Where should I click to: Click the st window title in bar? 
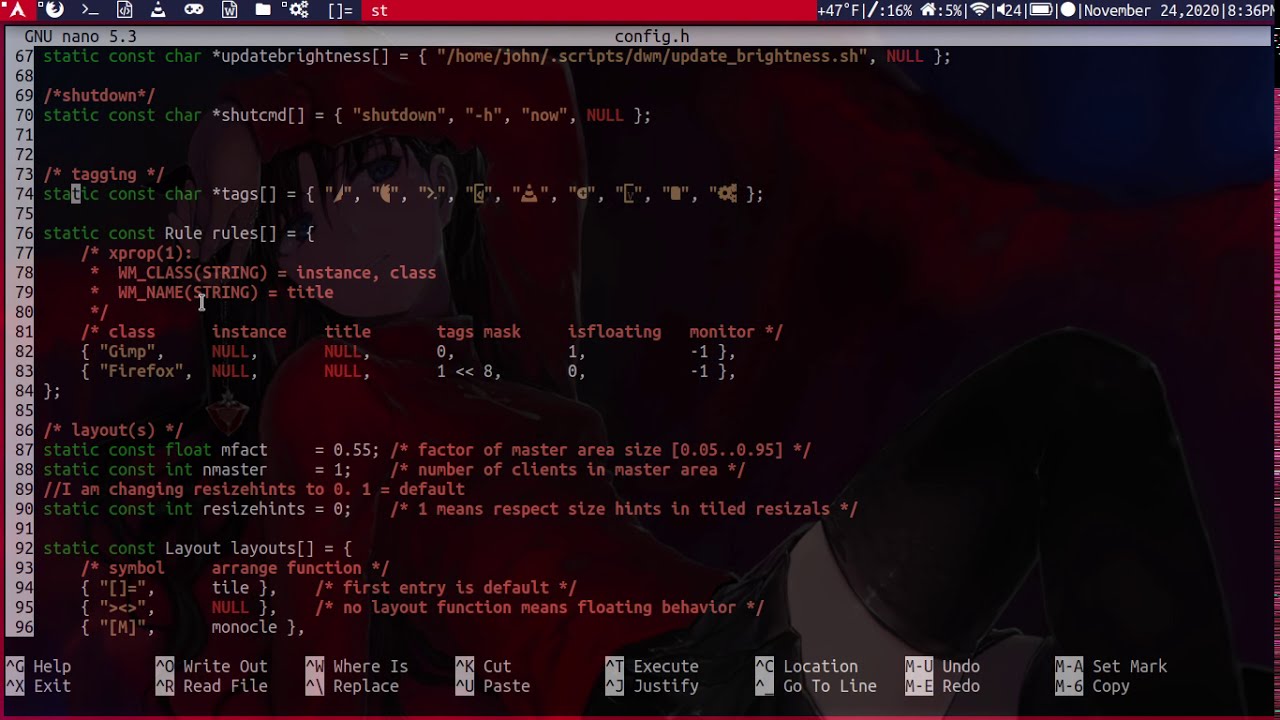click(x=379, y=10)
